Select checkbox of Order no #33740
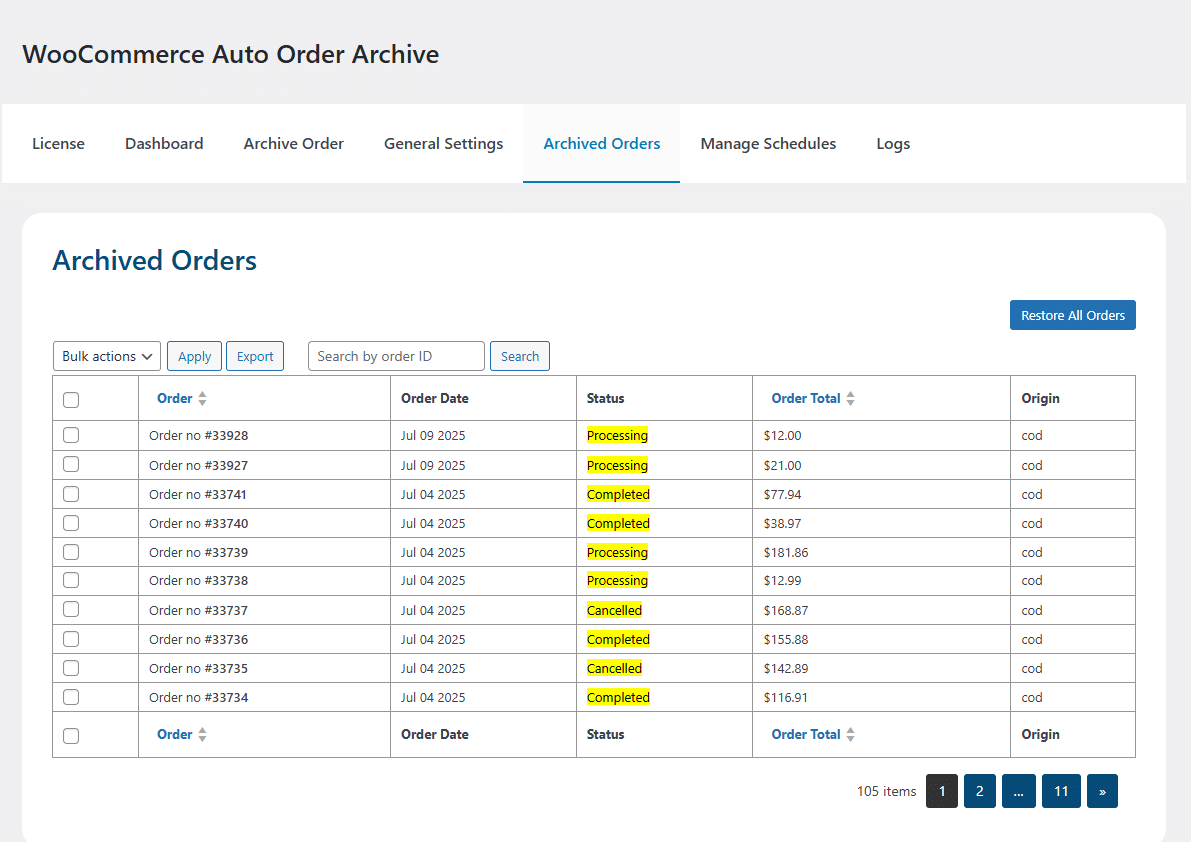The width and height of the screenshot is (1191, 842). (71, 523)
